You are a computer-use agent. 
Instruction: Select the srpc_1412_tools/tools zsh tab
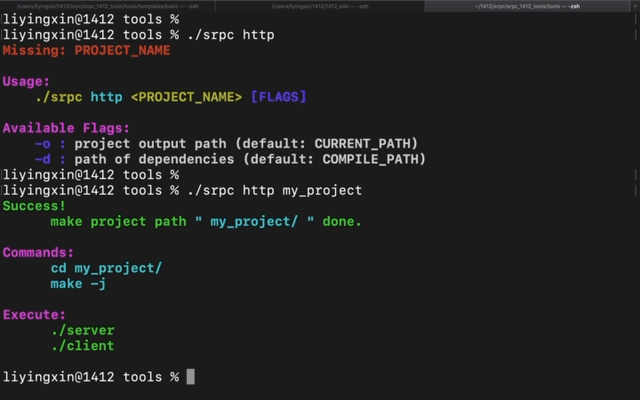527,6
